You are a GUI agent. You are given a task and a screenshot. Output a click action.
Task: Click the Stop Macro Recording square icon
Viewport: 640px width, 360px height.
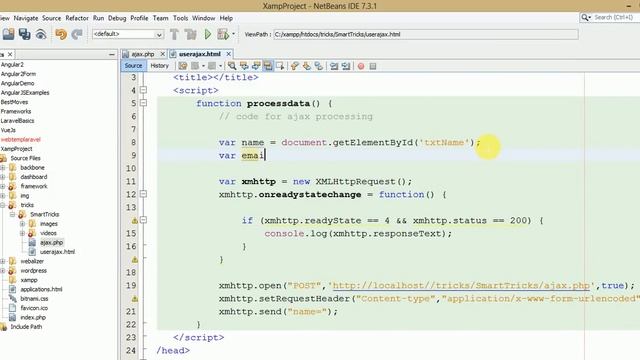point(373,66)
